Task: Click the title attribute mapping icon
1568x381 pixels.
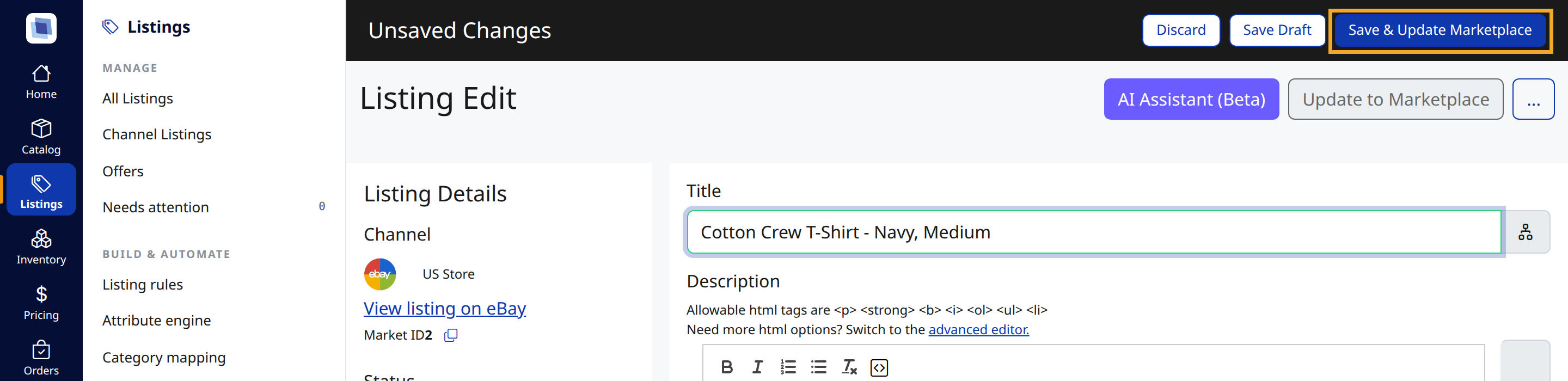Action: pyautogui.click(x=1526, y=232)
